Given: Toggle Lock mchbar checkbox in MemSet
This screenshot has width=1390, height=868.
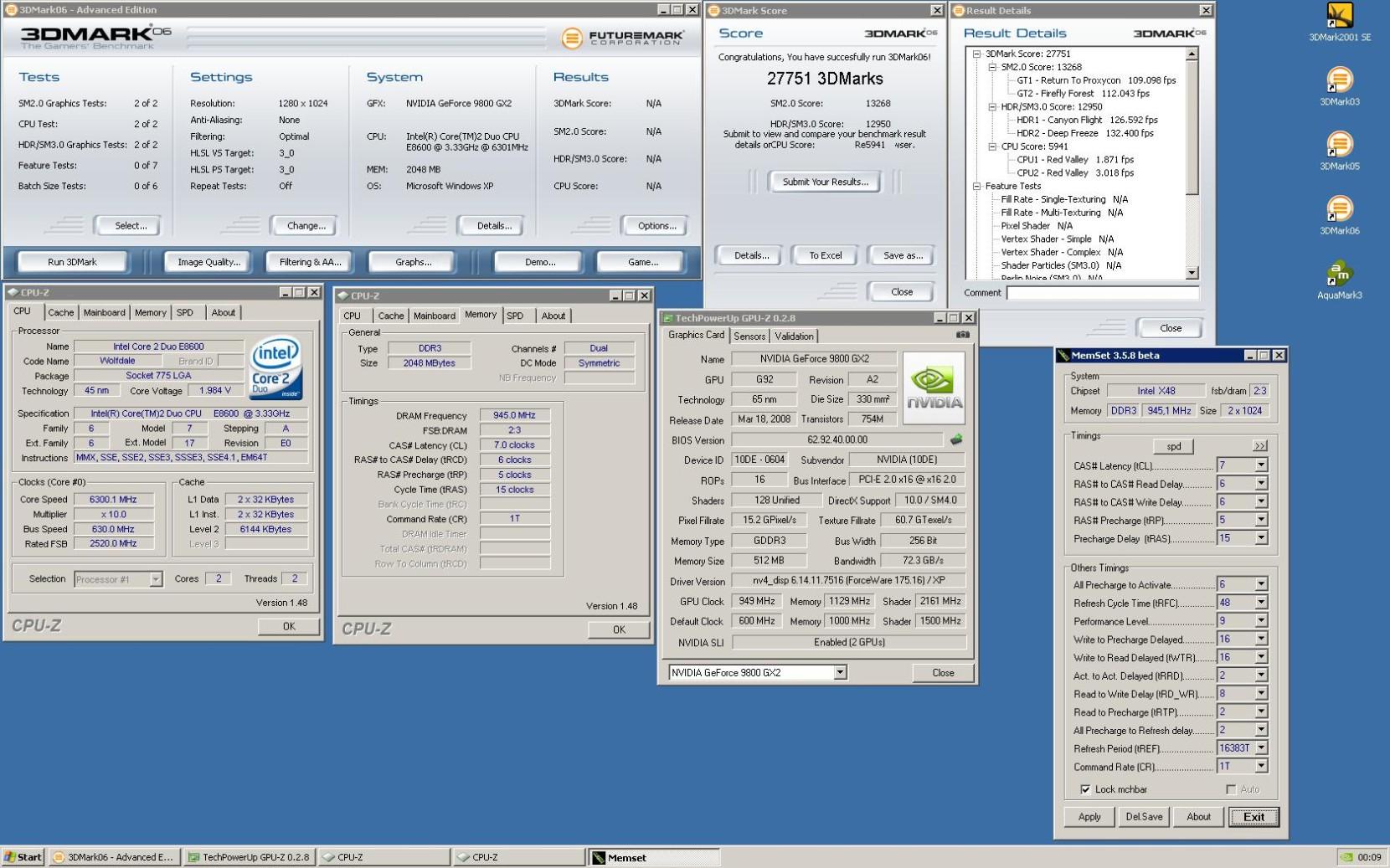Looking at the screenshot, I should coord(1085,789).
